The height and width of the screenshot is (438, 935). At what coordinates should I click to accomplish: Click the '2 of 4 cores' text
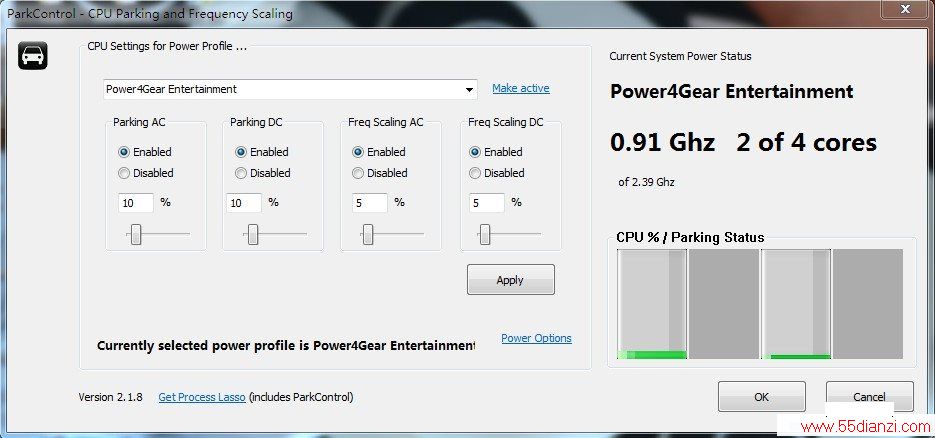(x=806, y=143)
